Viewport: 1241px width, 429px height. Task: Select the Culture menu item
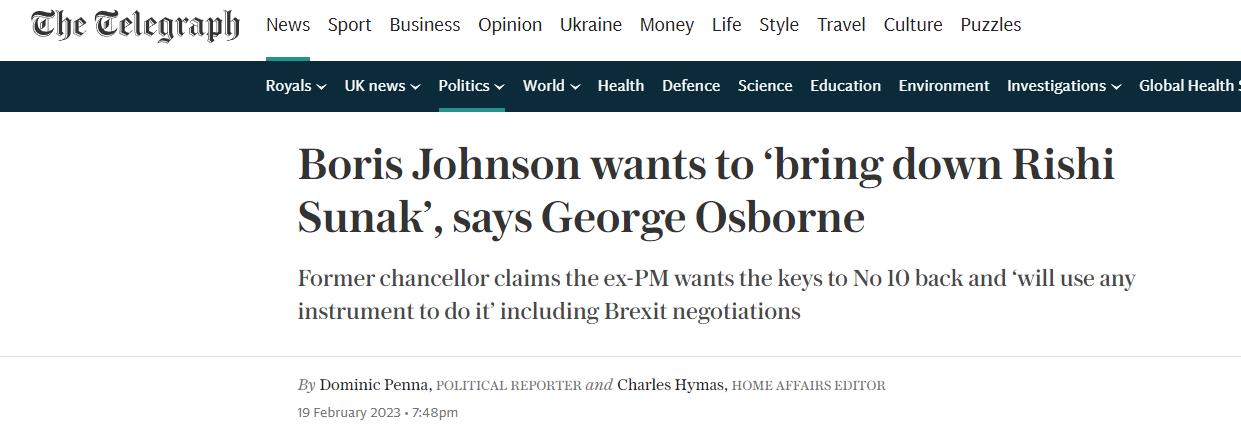(913, 25)
